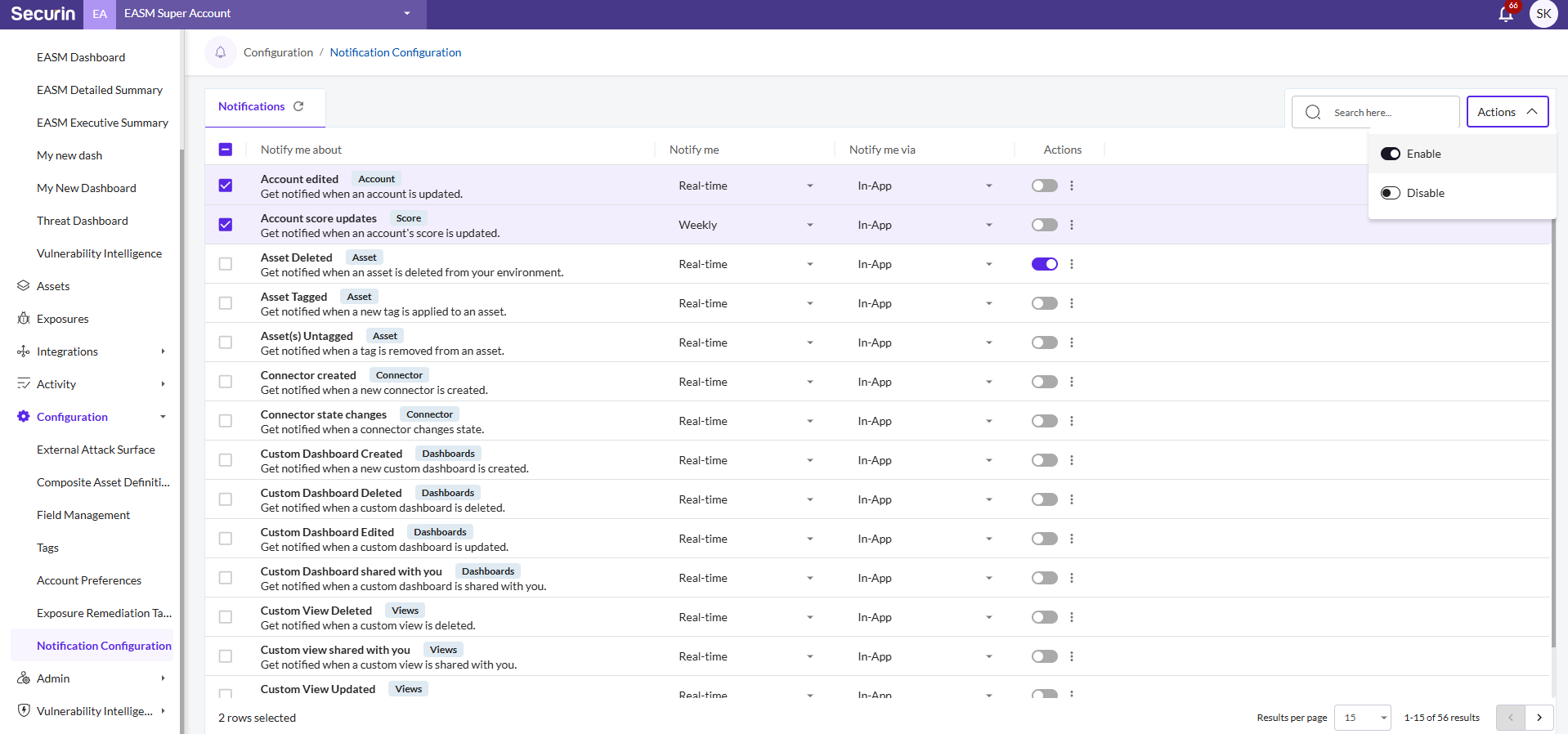The width and height of the screenshot is (1568, 734).
Task: Open the results per page dropdown
Action: point(1363,718)
